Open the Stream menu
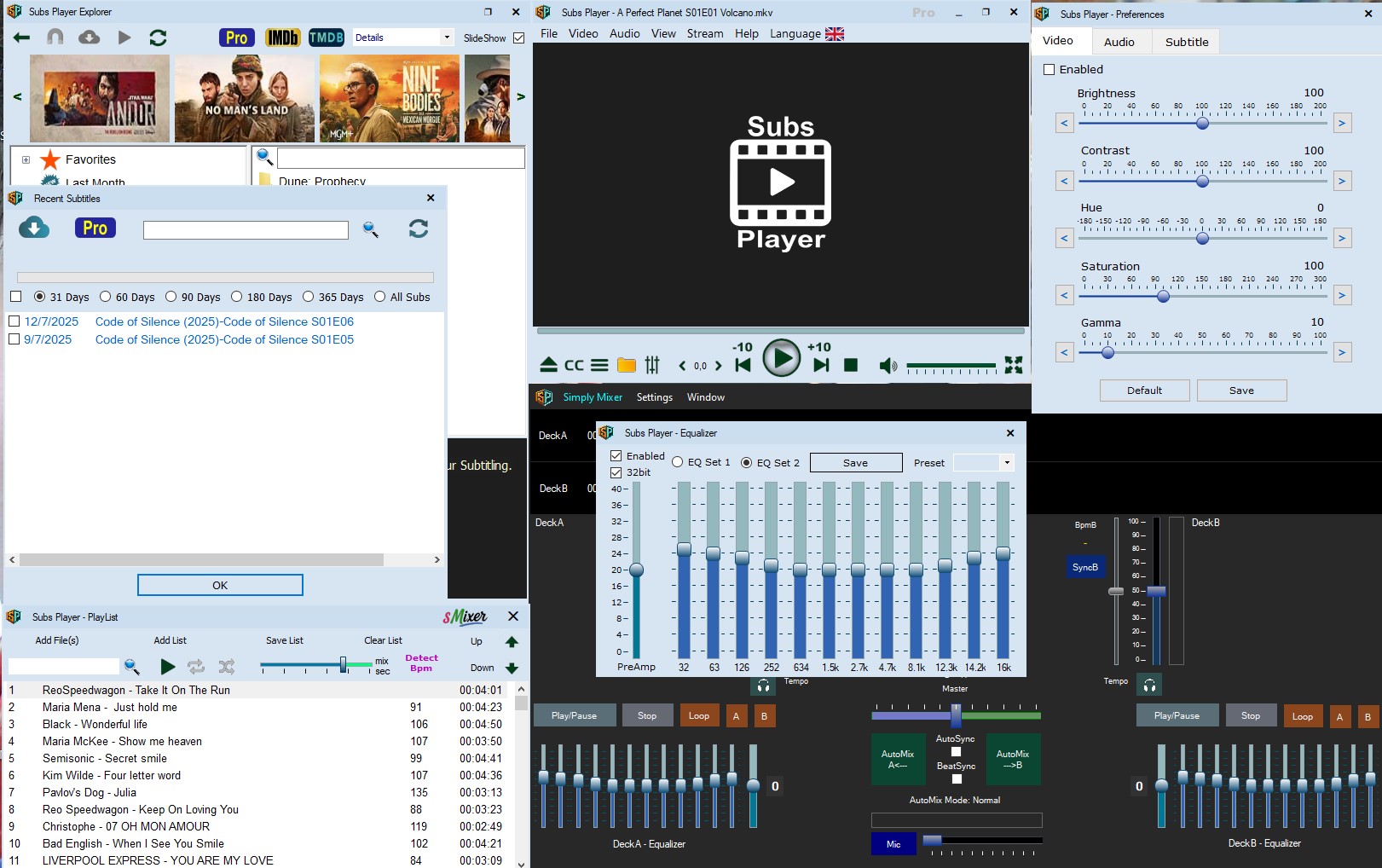Screen dimensions: 1382x868 pyautogui.click(x=704, y=34)
